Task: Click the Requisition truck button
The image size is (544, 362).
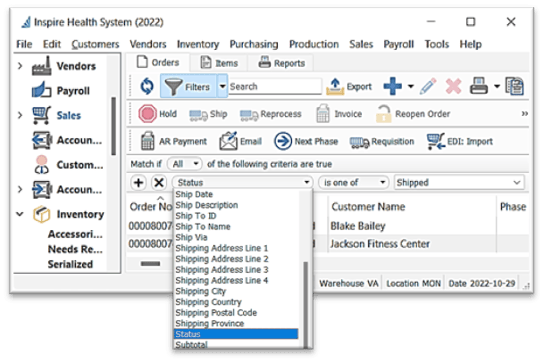Action: pyautogui.click(x=382, y=142)
